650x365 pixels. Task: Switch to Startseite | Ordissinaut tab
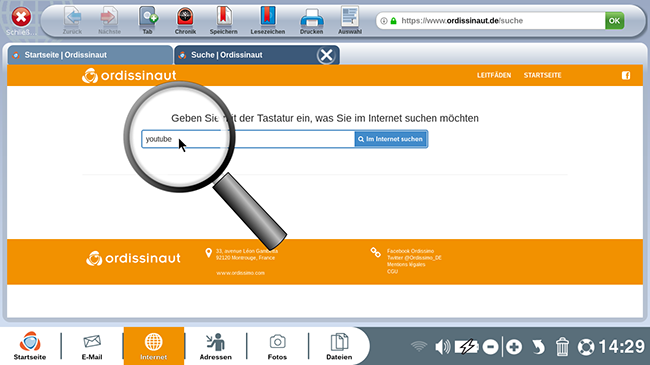click(x=90, y=55)
